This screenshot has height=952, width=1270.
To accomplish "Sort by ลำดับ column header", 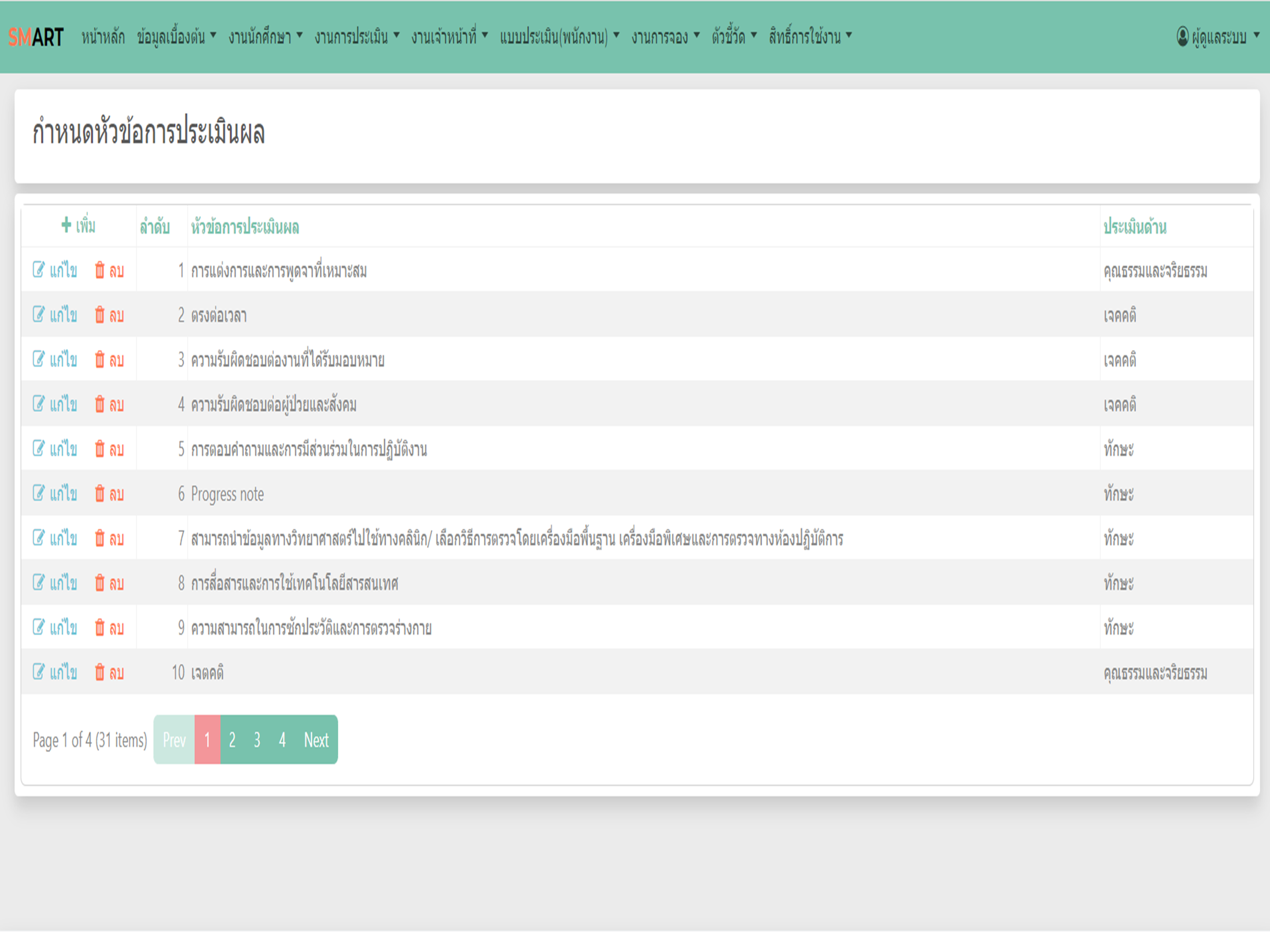I will pos(154,227).
